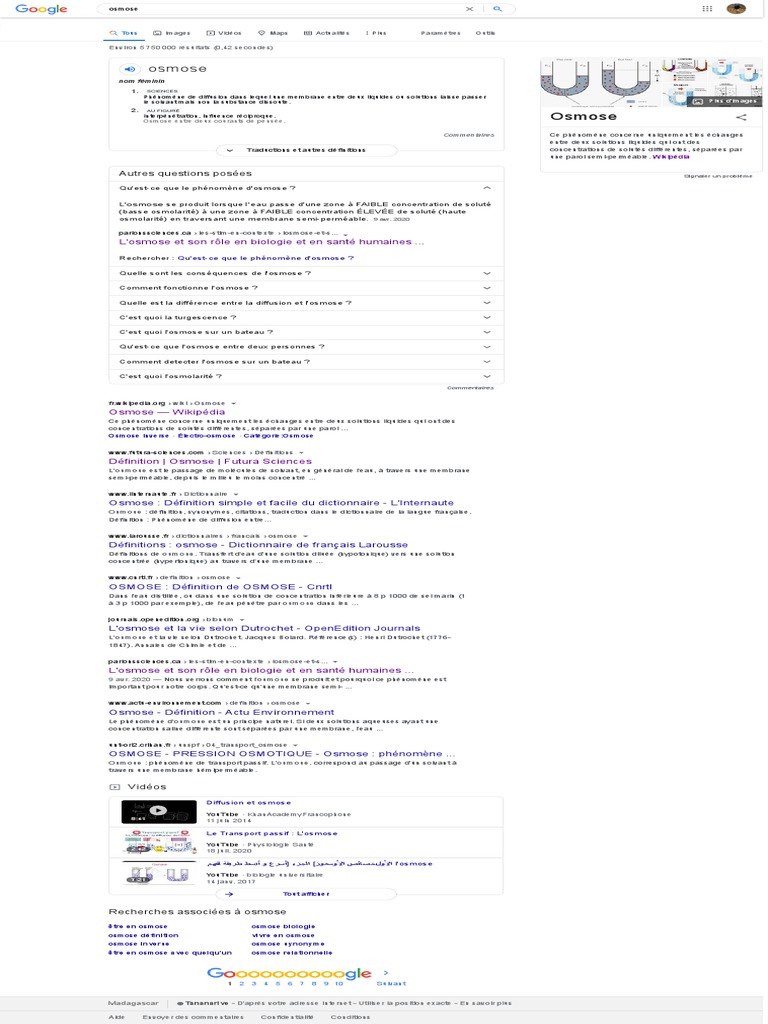
Task: Open dropdown arrow beside www.larousse.fr URL
Action: tap(306, 536)
